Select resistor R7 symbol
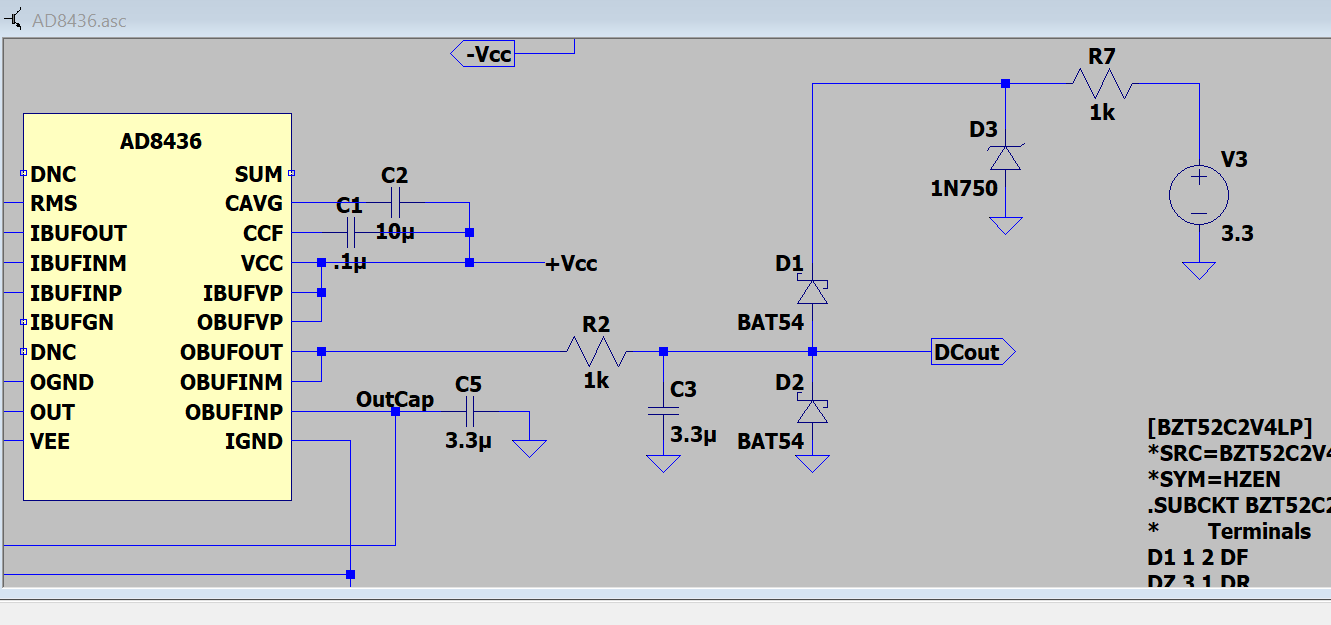 click(x=1101, y=84)
